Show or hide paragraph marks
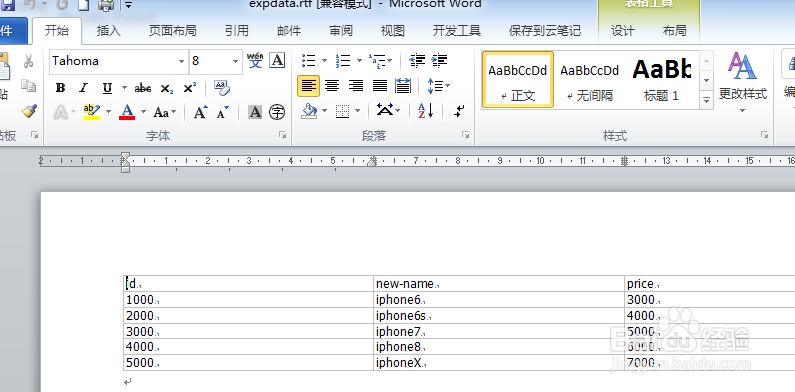Viewport: 795px width, 392px height. [459, 111]
